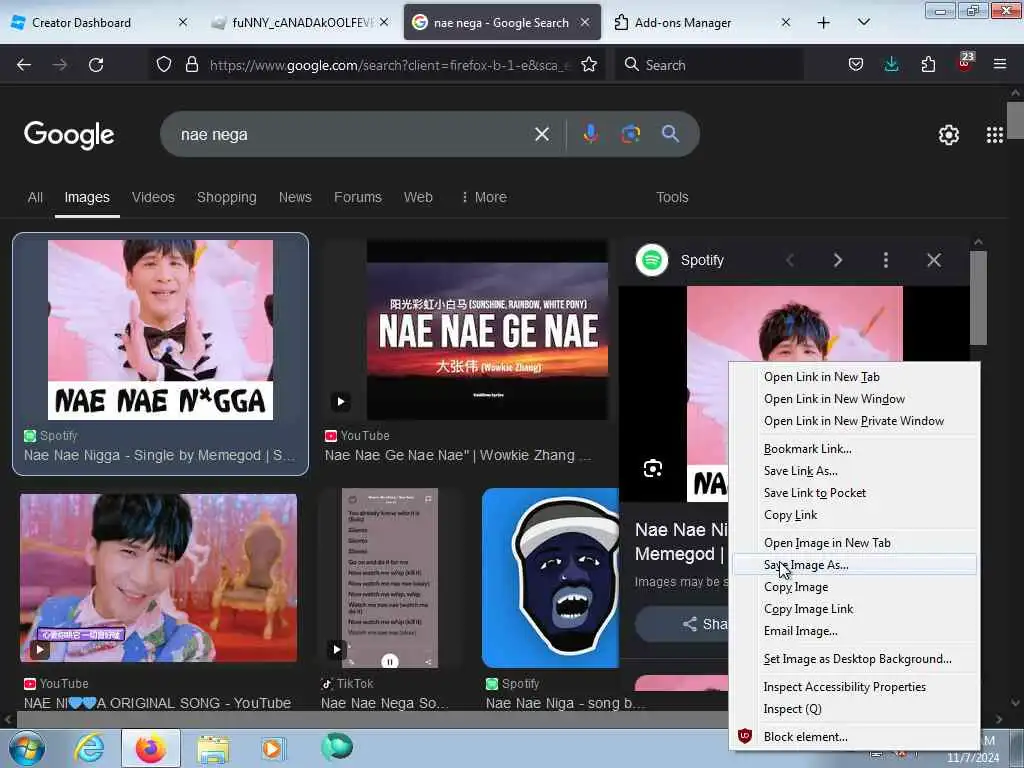Reload the page with the refresh icon

click(96, 65)
